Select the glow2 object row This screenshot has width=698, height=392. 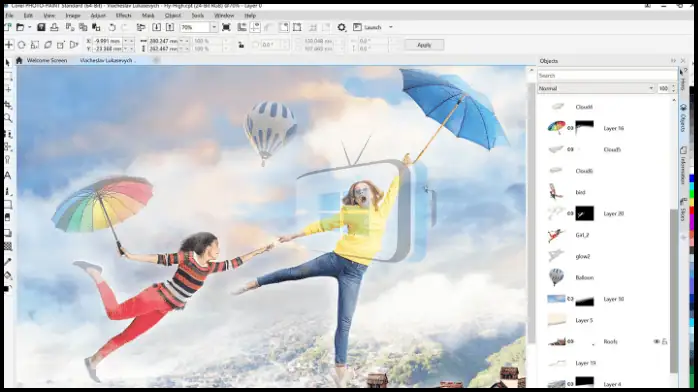pyautogui.click(x=605, y=256)
